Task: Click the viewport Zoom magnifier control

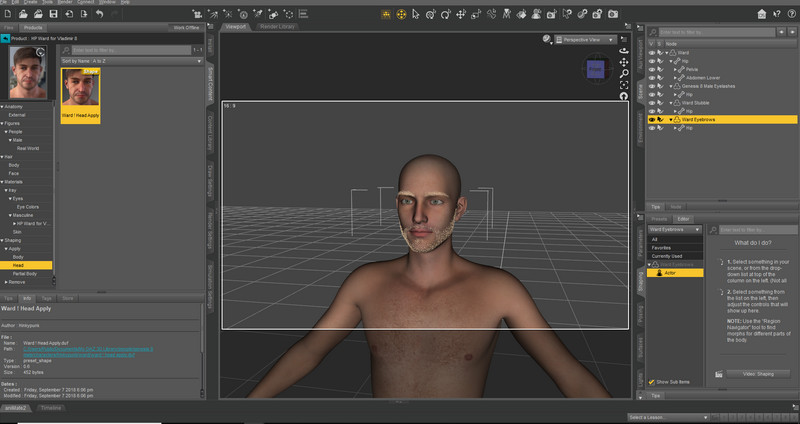Action: [624, 73]
